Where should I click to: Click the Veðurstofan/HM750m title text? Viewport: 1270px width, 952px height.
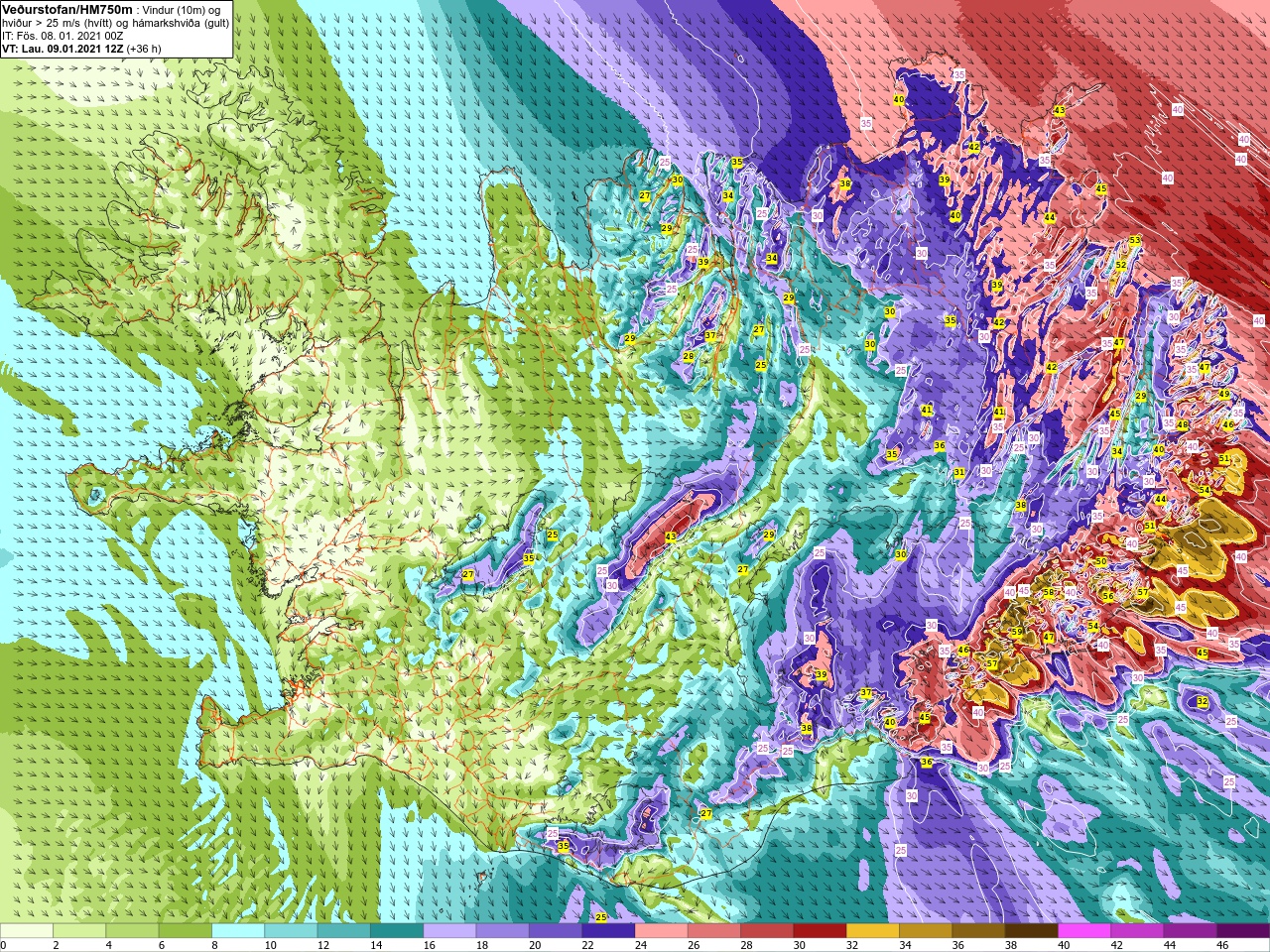(x=66, y=9)
